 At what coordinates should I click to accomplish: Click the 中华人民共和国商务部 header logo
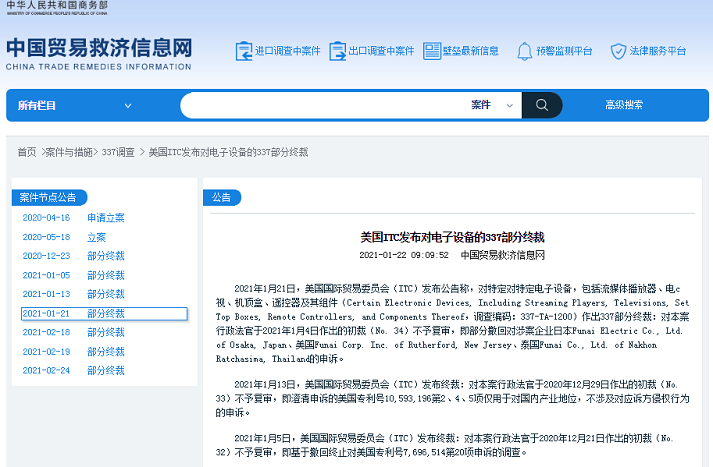click(57, 8)
